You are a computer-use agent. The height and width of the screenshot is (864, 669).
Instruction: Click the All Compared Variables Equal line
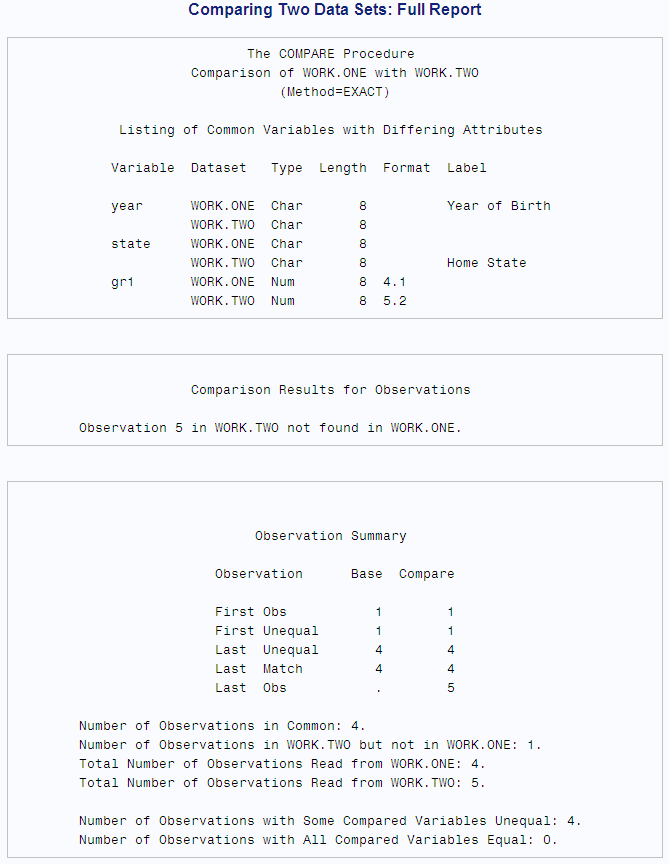[x=331, y=840]
